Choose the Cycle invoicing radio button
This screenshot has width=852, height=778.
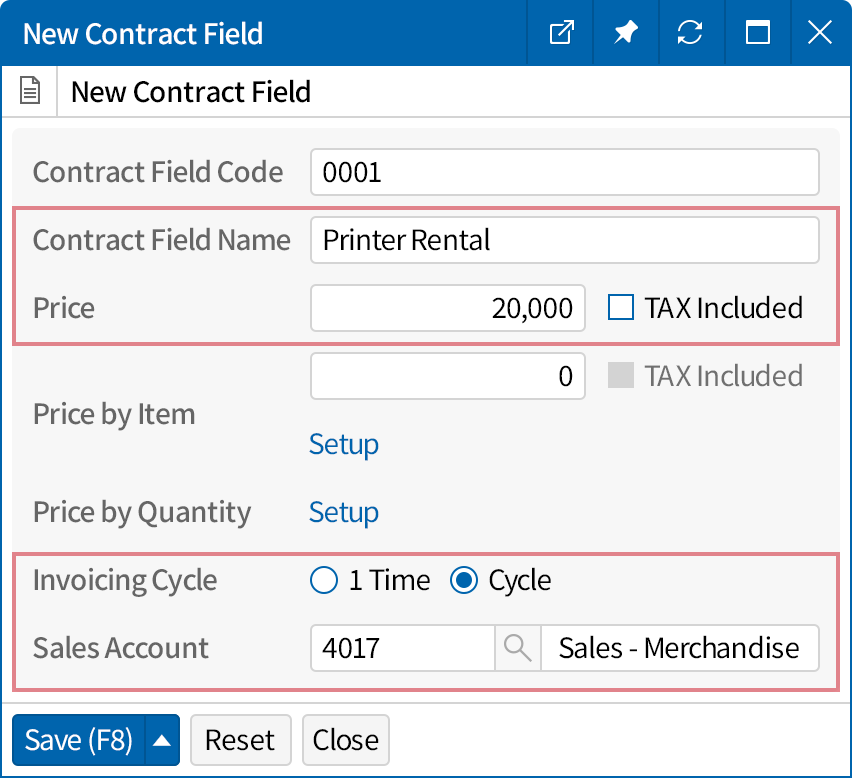coord(464,581)
